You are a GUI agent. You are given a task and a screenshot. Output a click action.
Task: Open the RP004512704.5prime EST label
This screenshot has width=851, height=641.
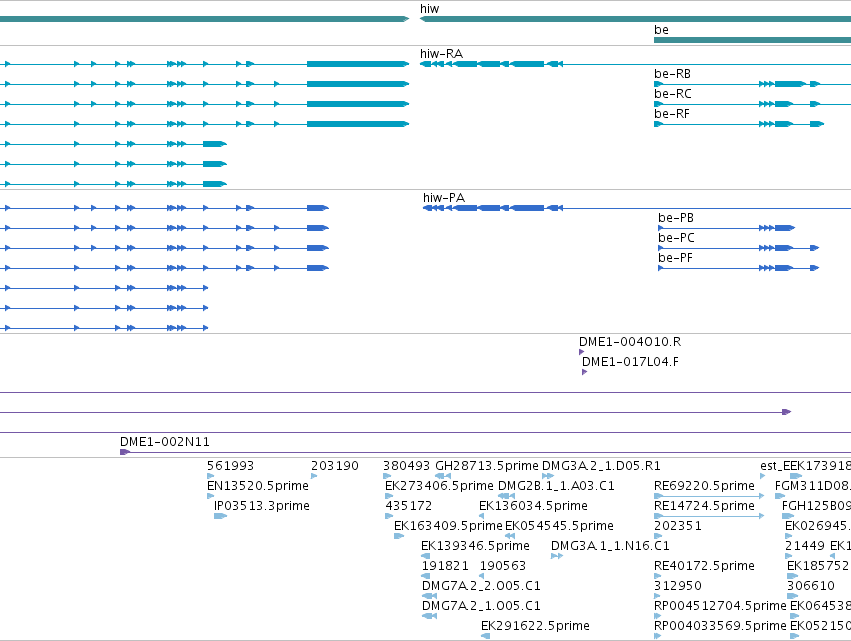pos(720,606)
